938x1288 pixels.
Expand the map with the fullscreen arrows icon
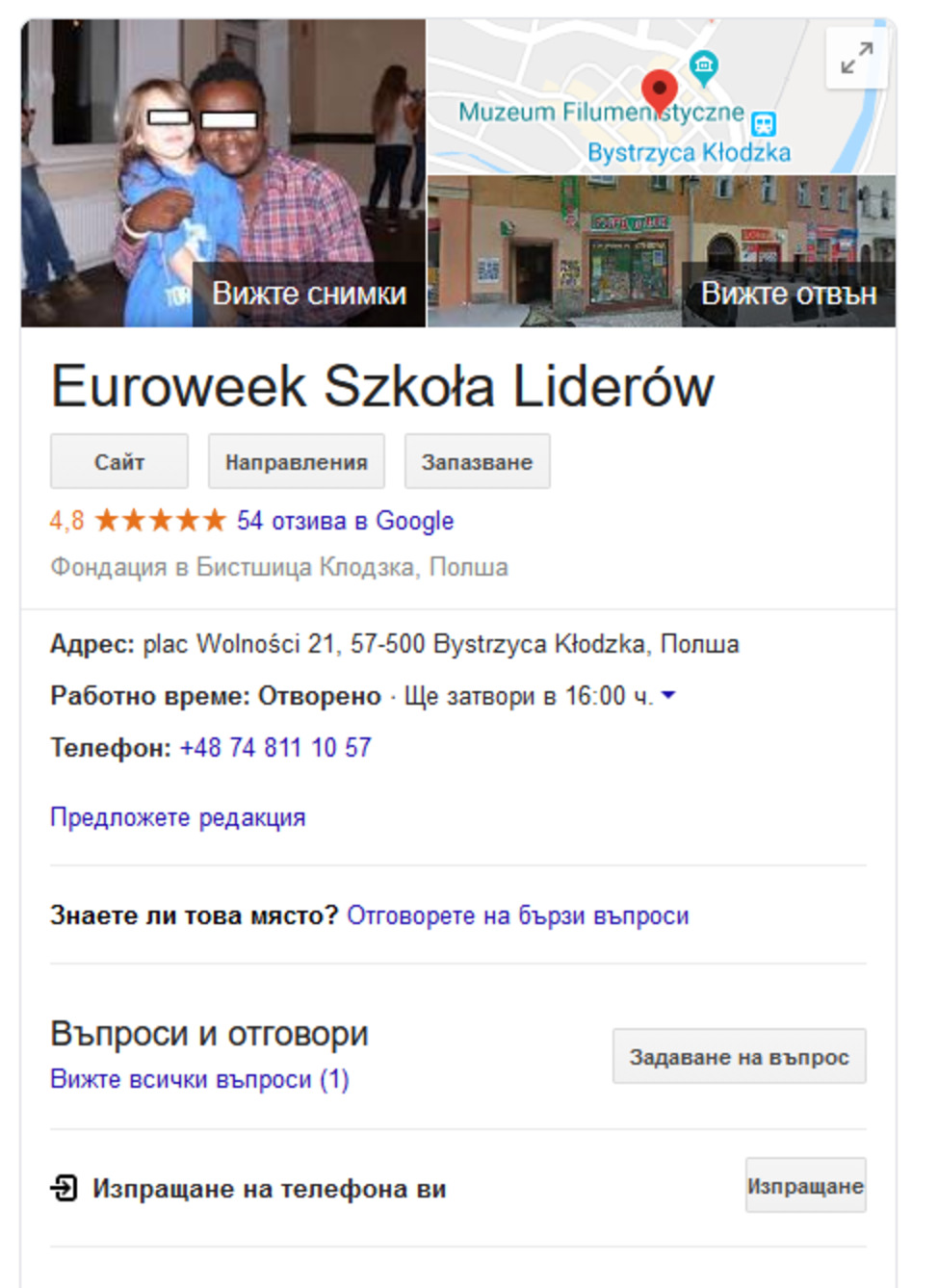pyautogui.click(x=856, y=58)
